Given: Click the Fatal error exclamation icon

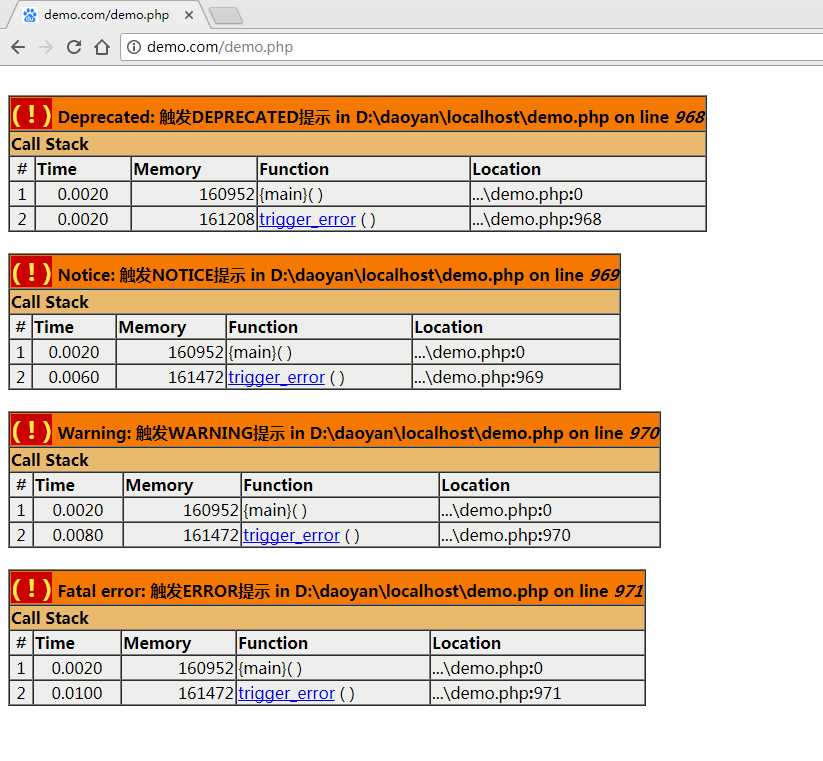Looking at the screenshot, I should click(31, 589).
